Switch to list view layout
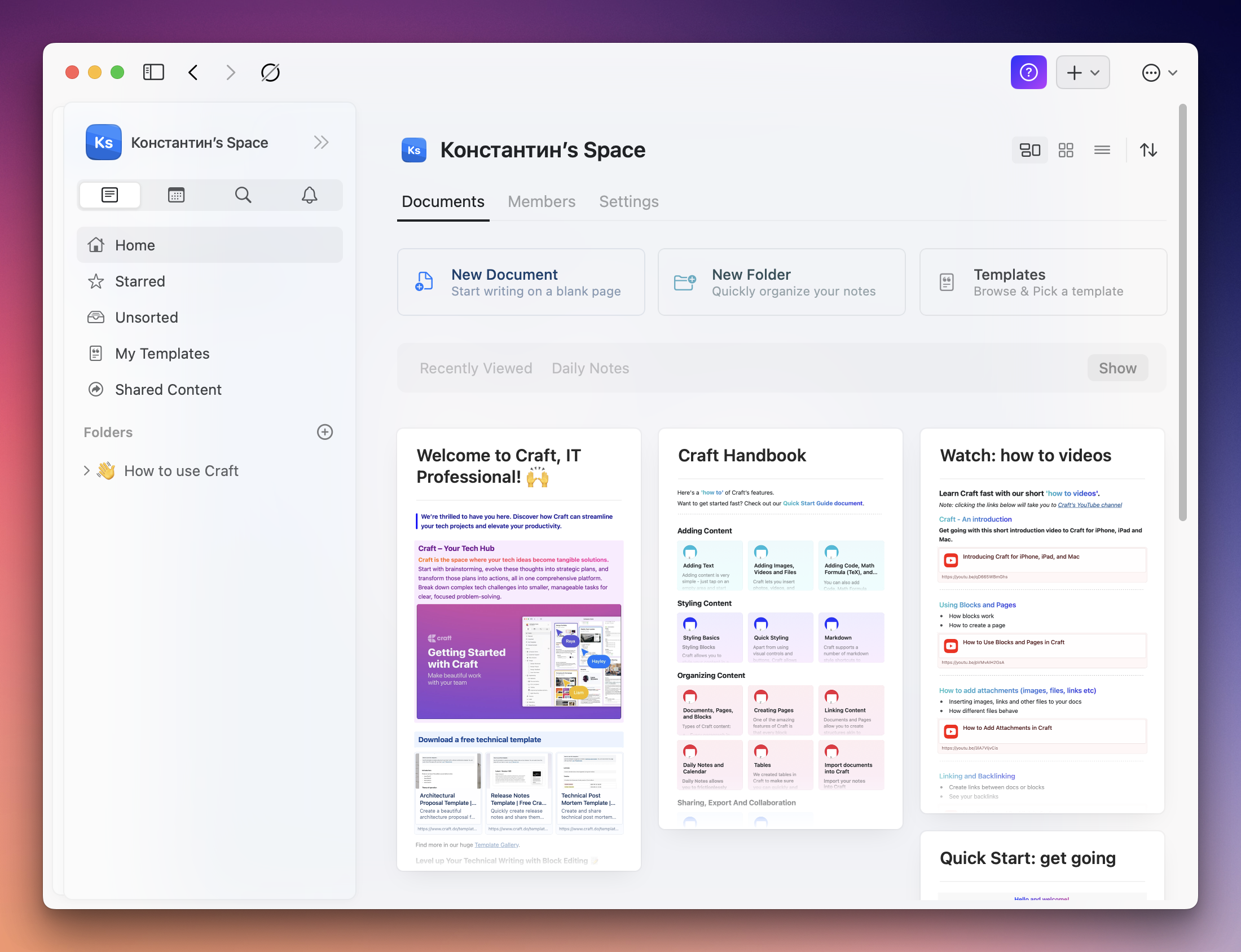Viewport: 1241px width, 952px height. (1102, 150)
